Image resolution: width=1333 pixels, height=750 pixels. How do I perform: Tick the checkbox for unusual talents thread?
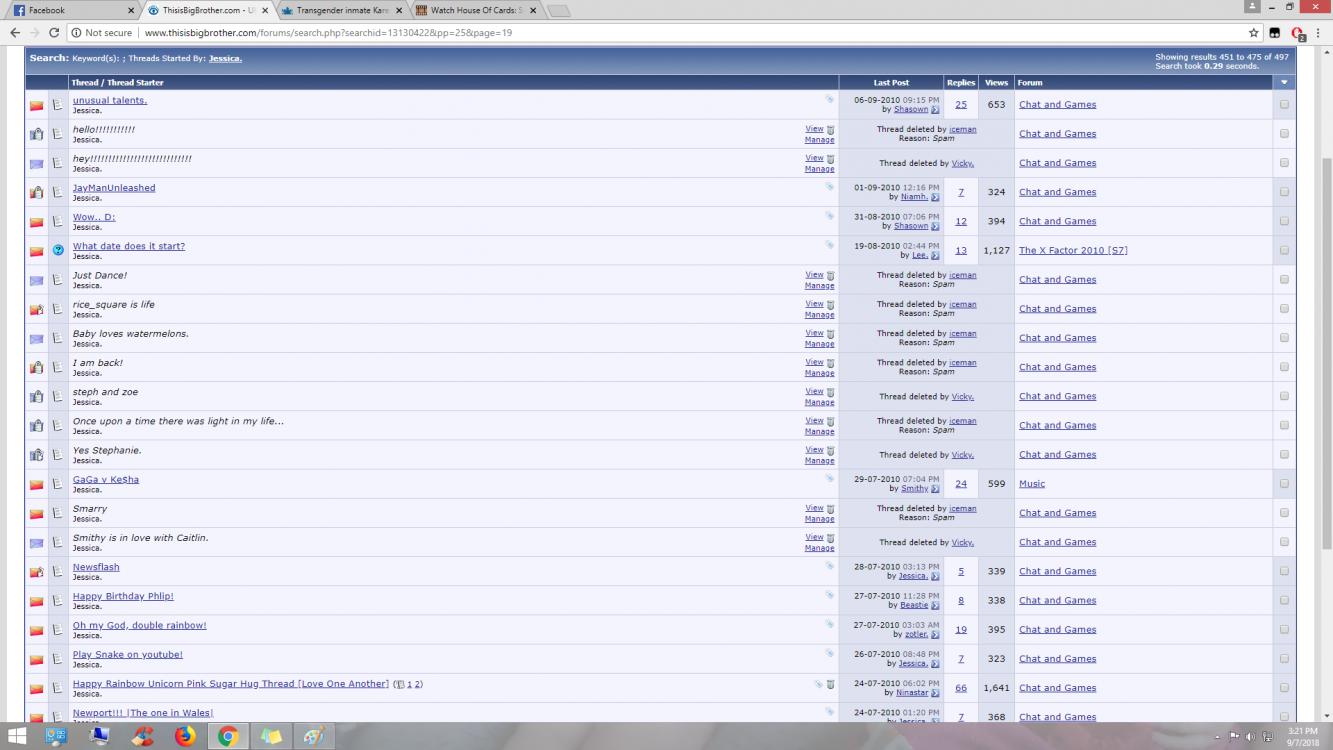pyautogui.click(x=1284, y=104)
